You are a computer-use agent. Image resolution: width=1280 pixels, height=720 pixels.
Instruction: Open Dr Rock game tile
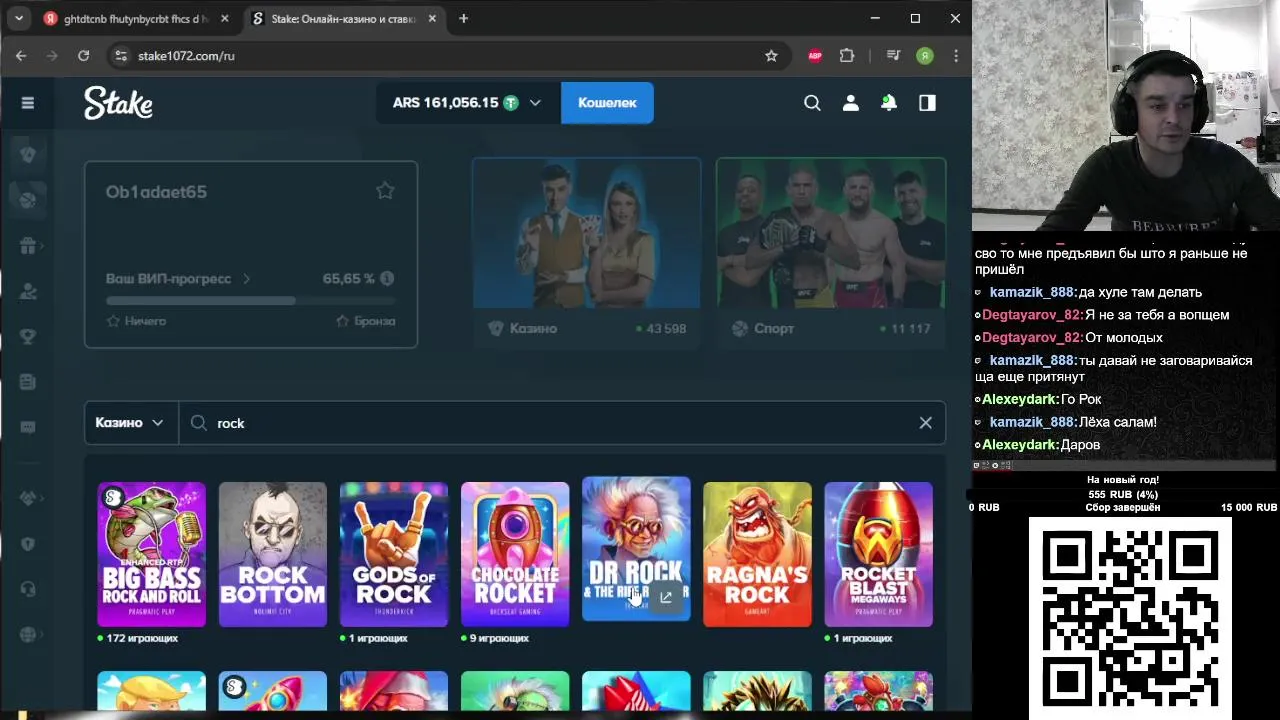tap(636, 549)
